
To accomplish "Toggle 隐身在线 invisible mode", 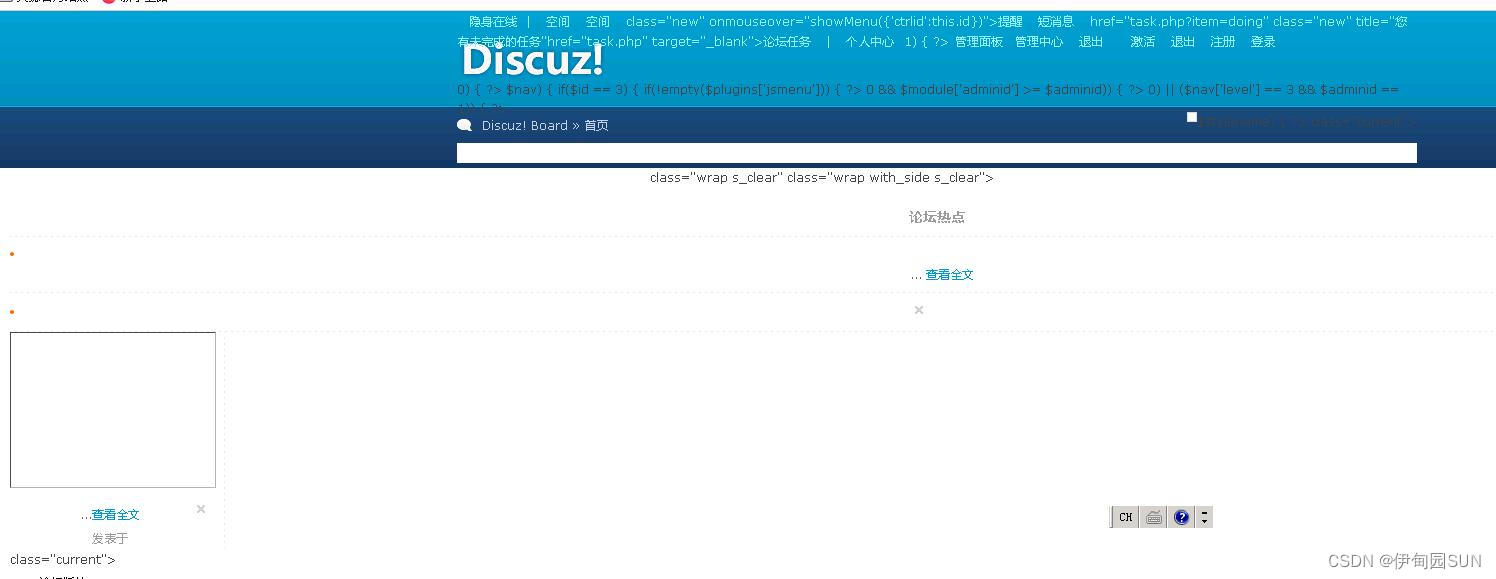I will click(491, 21).
